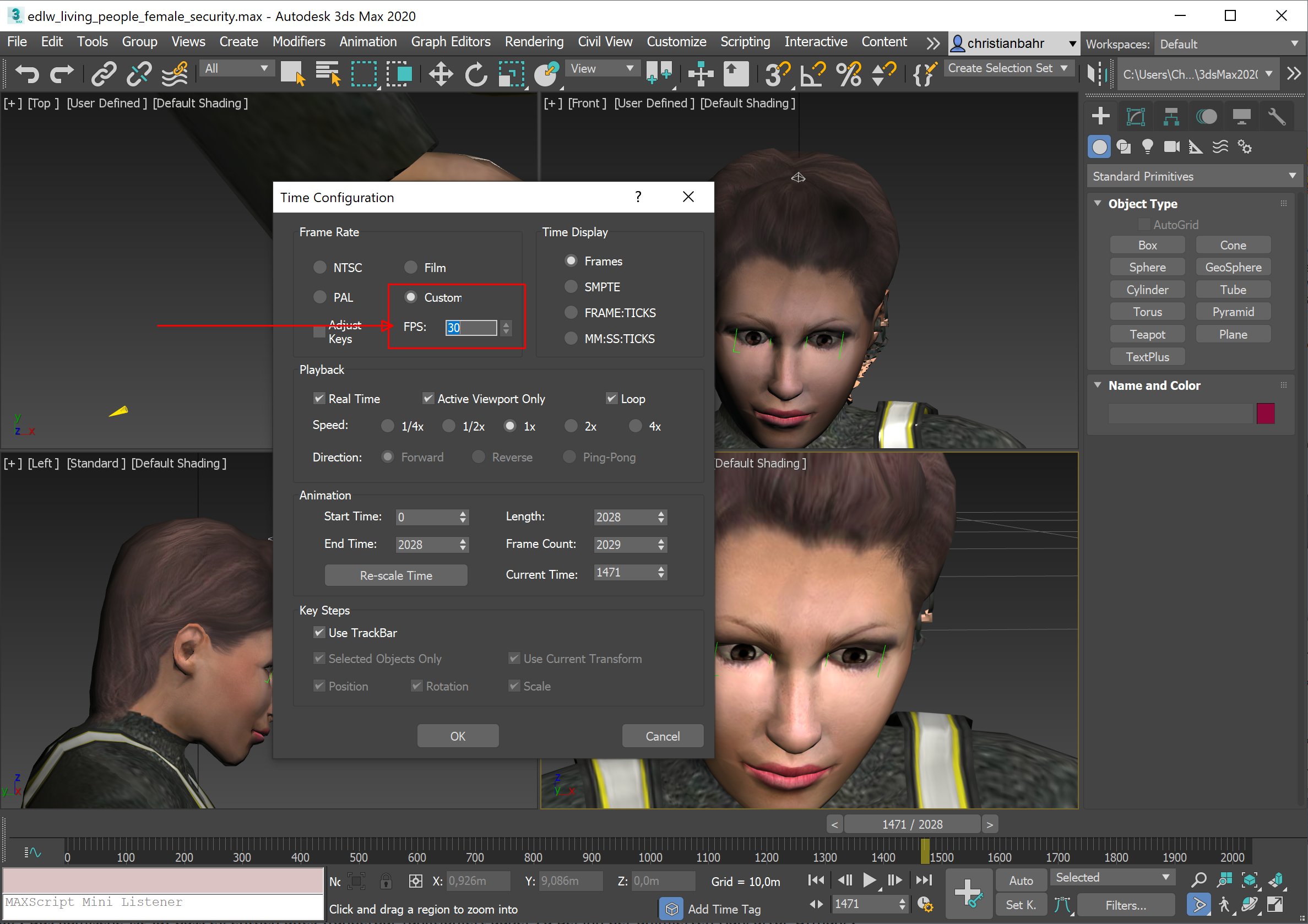Activate the Select and Move tool

pyautogui.click(x=441, y=75)
